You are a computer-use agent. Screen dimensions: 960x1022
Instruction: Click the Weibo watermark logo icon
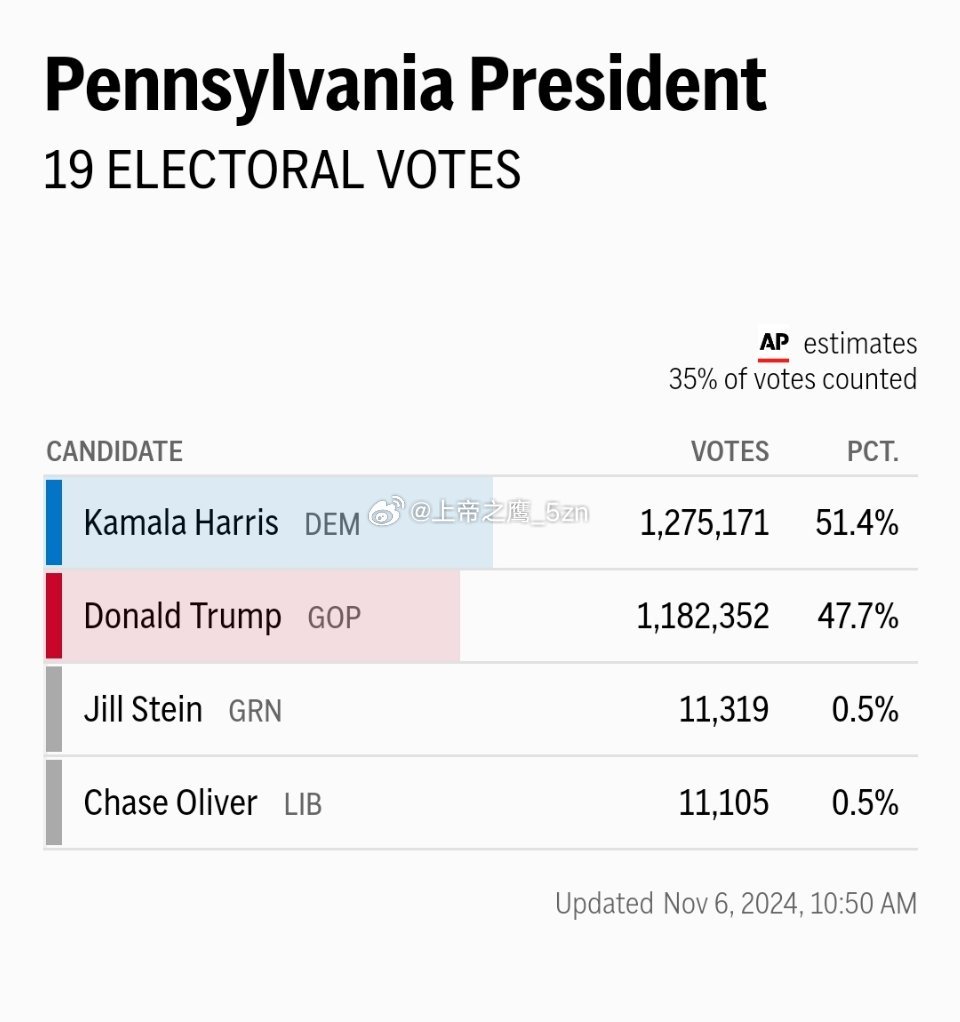pos(386,512)
